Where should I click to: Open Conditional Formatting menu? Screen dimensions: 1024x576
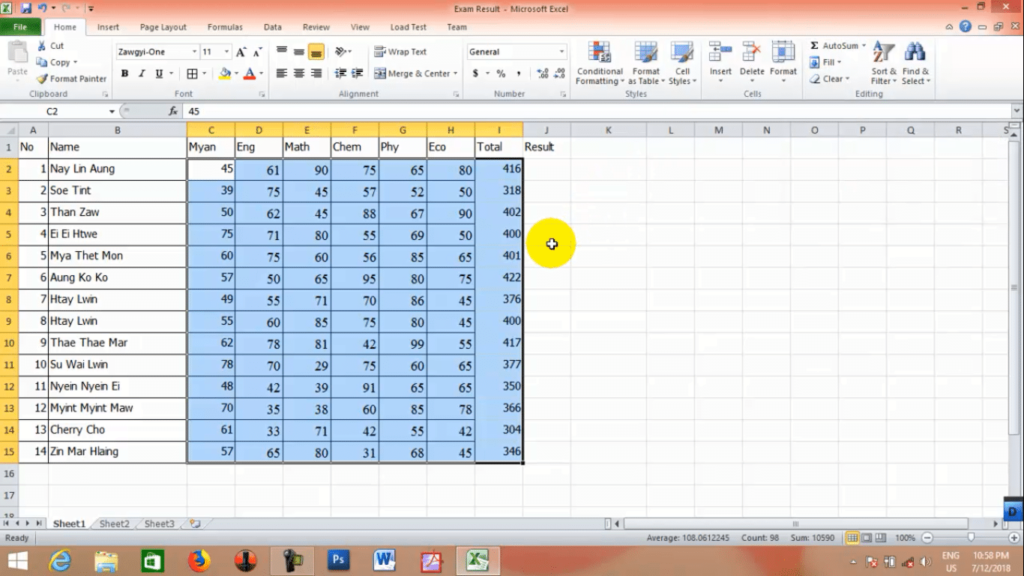click(x=599, y=63)
